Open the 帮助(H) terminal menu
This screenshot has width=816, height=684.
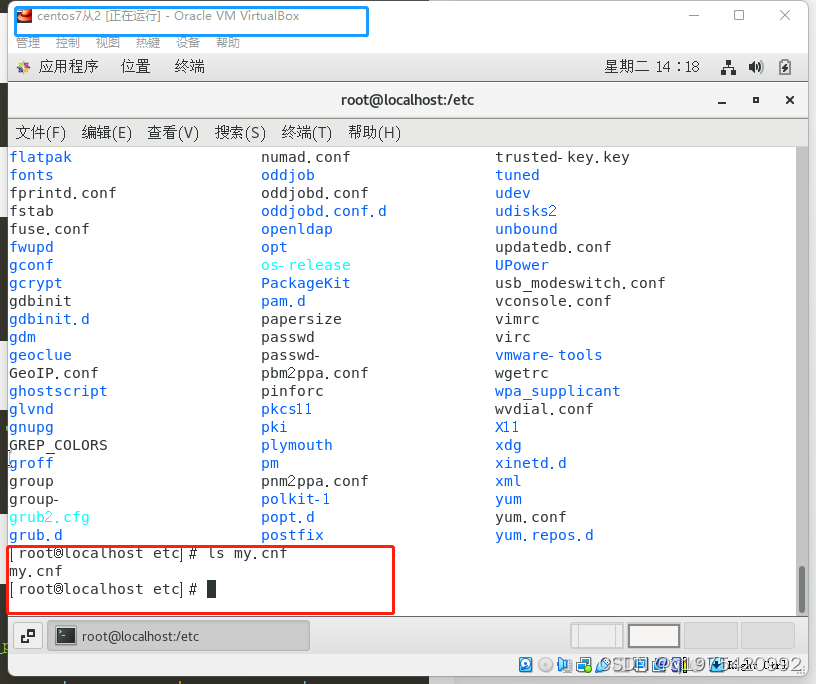pyautogui.click(x=374, y=133)
